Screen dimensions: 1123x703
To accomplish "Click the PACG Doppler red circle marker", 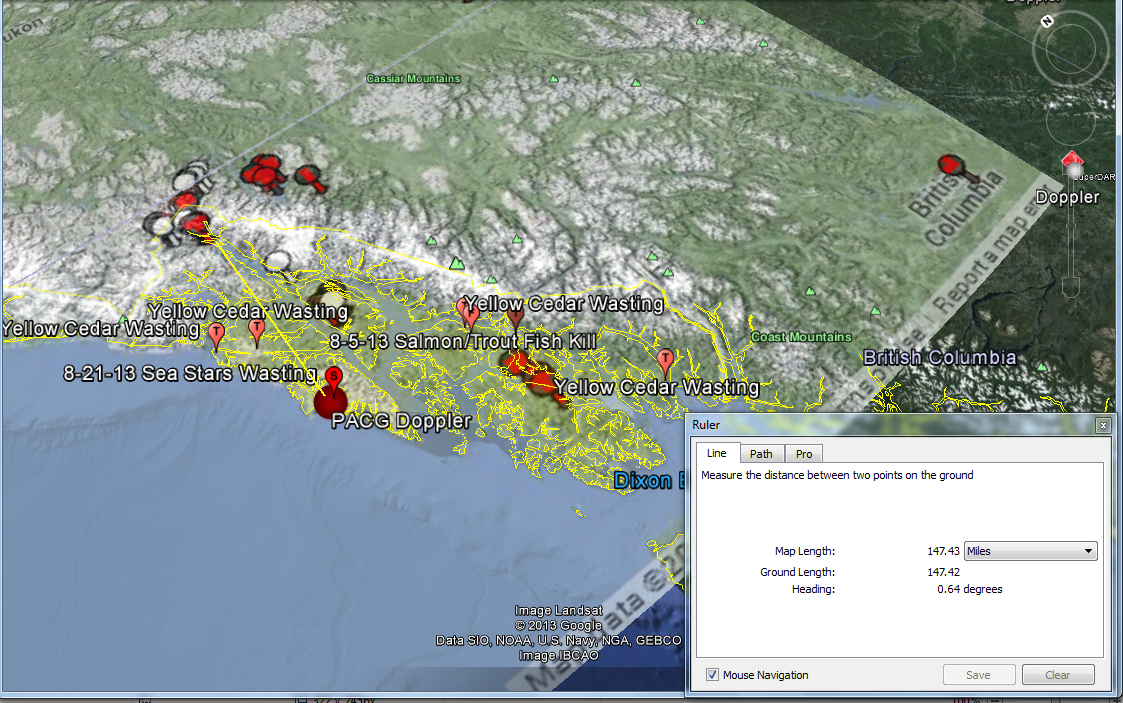I will click(x=332, y=400).
